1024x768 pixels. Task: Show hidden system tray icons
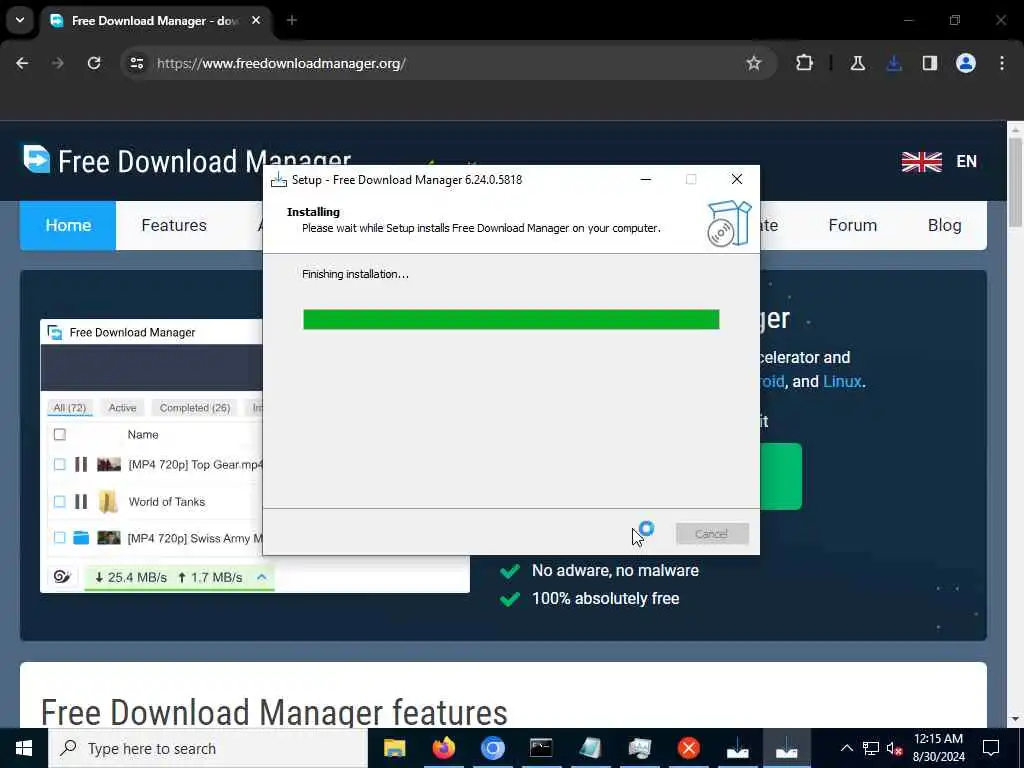[846, 748]
